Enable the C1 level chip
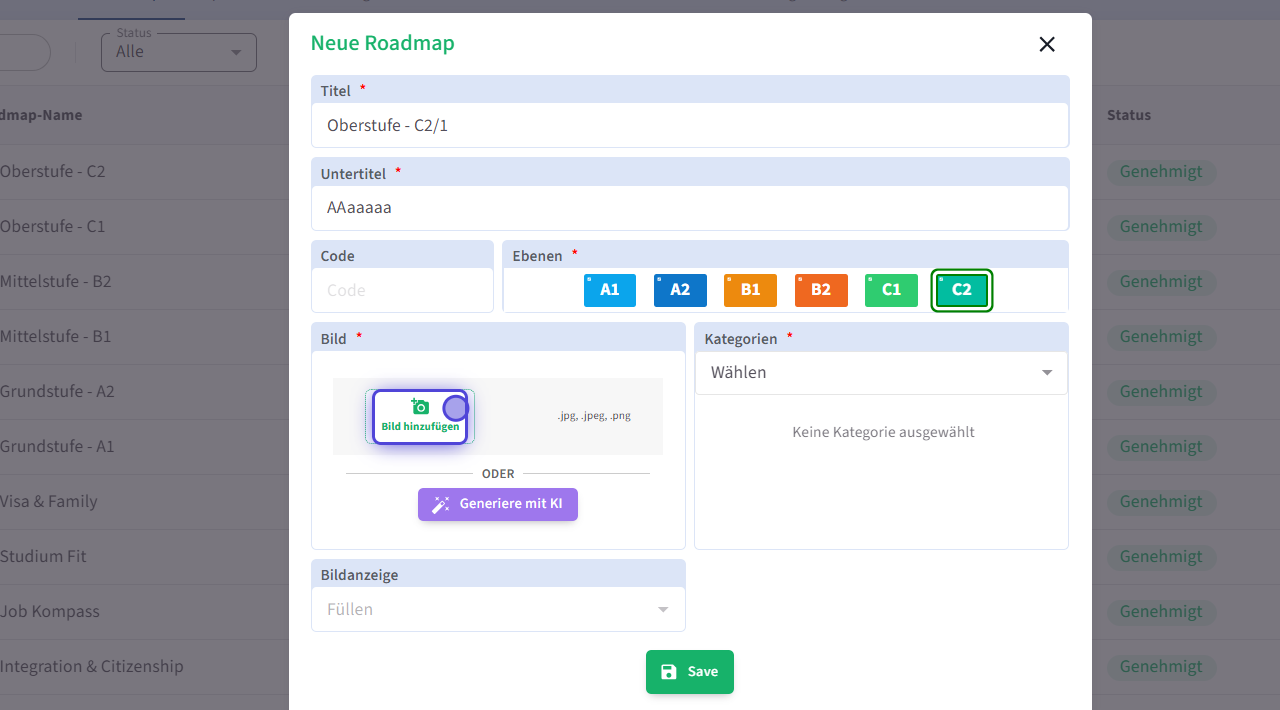The width and height of the screenshot is (1280, 710). tap(891, 290)
